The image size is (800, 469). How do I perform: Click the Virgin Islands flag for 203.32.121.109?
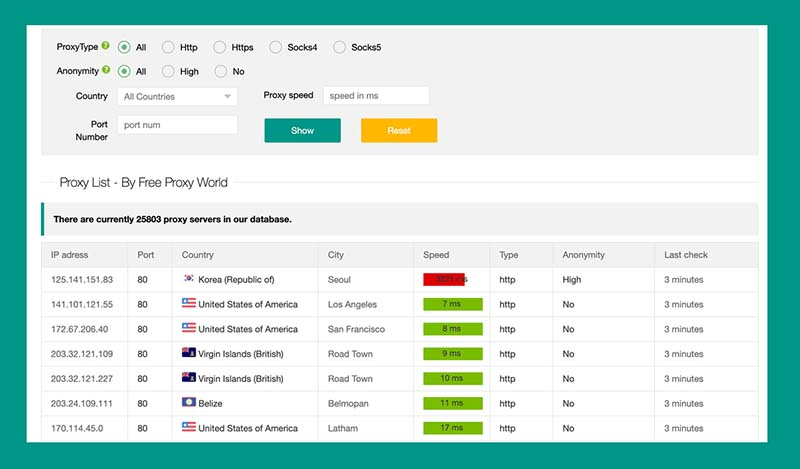[188, 354]
